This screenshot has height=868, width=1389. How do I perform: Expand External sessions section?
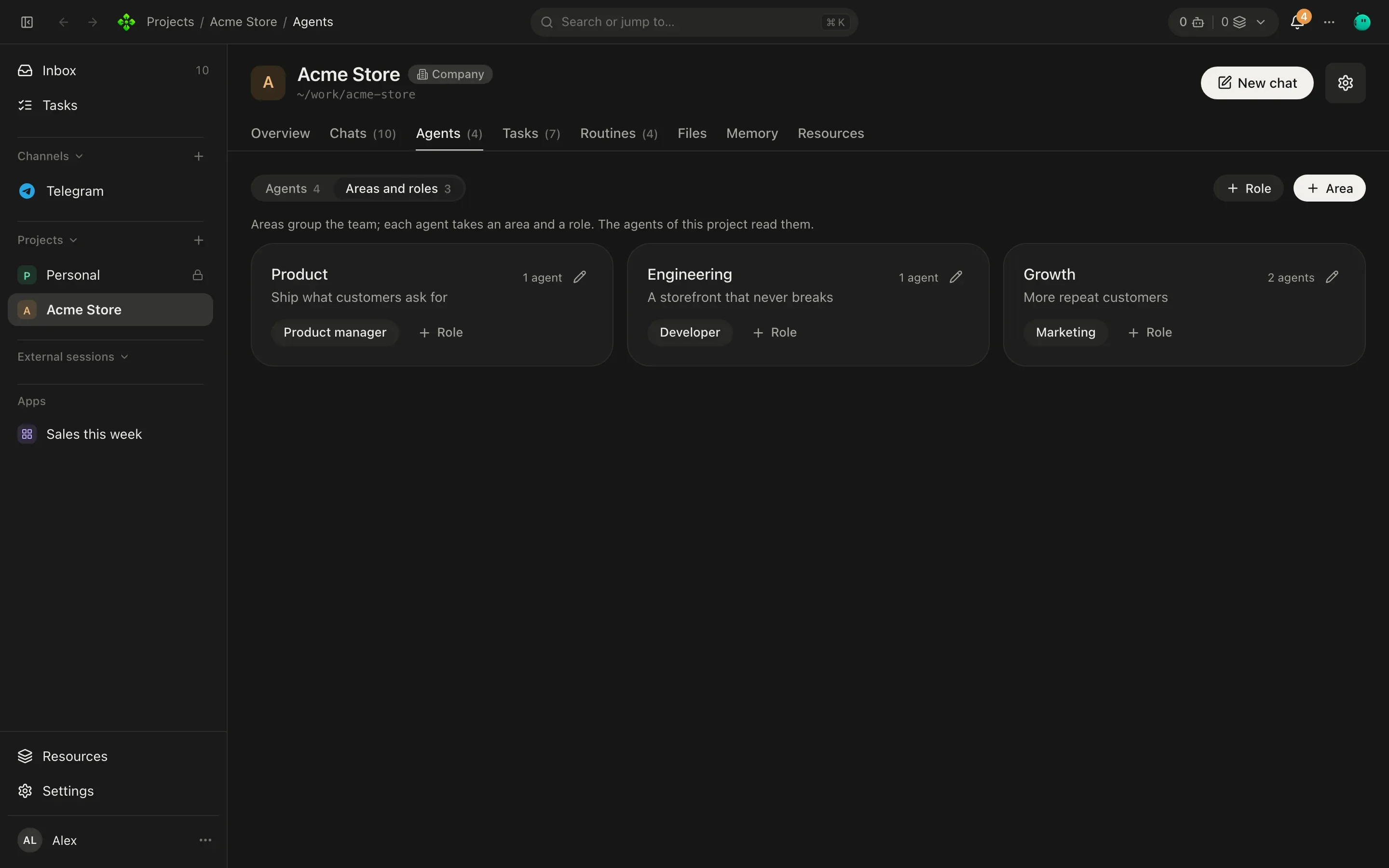(x=72, y=356)
